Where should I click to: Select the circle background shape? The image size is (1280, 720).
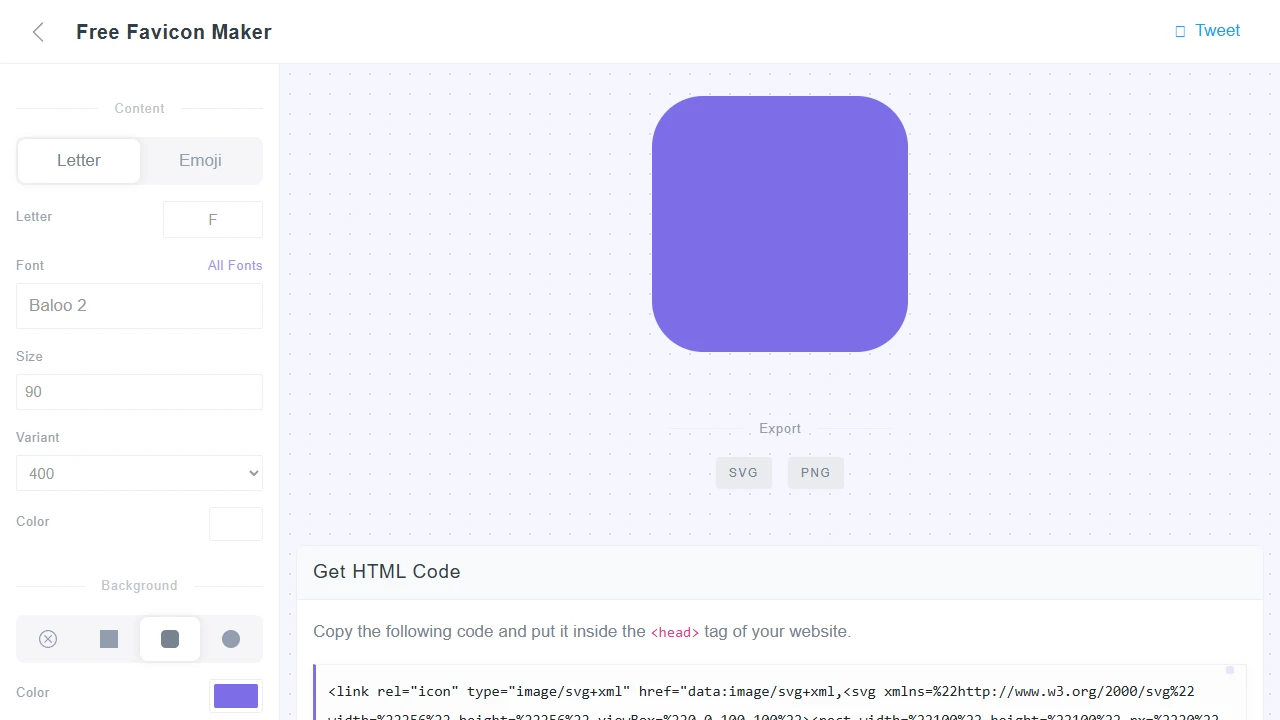pos(231,639)
